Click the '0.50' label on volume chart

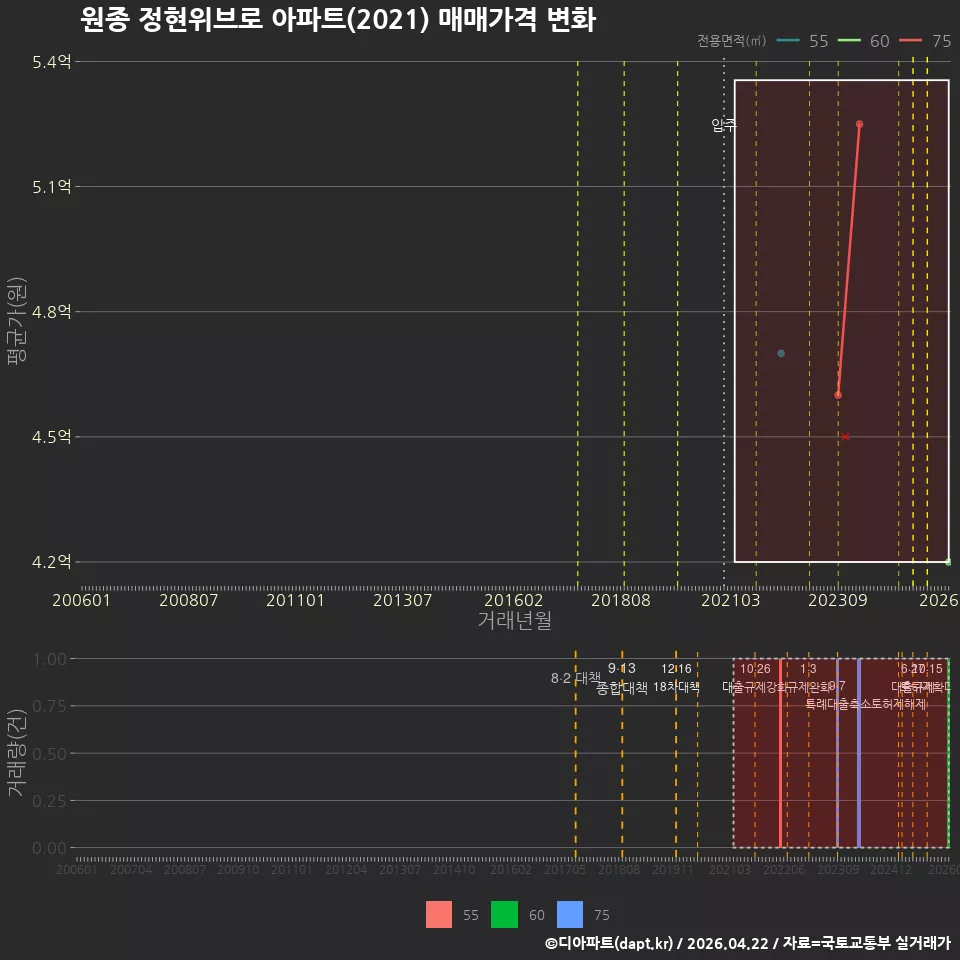(49, 754)
